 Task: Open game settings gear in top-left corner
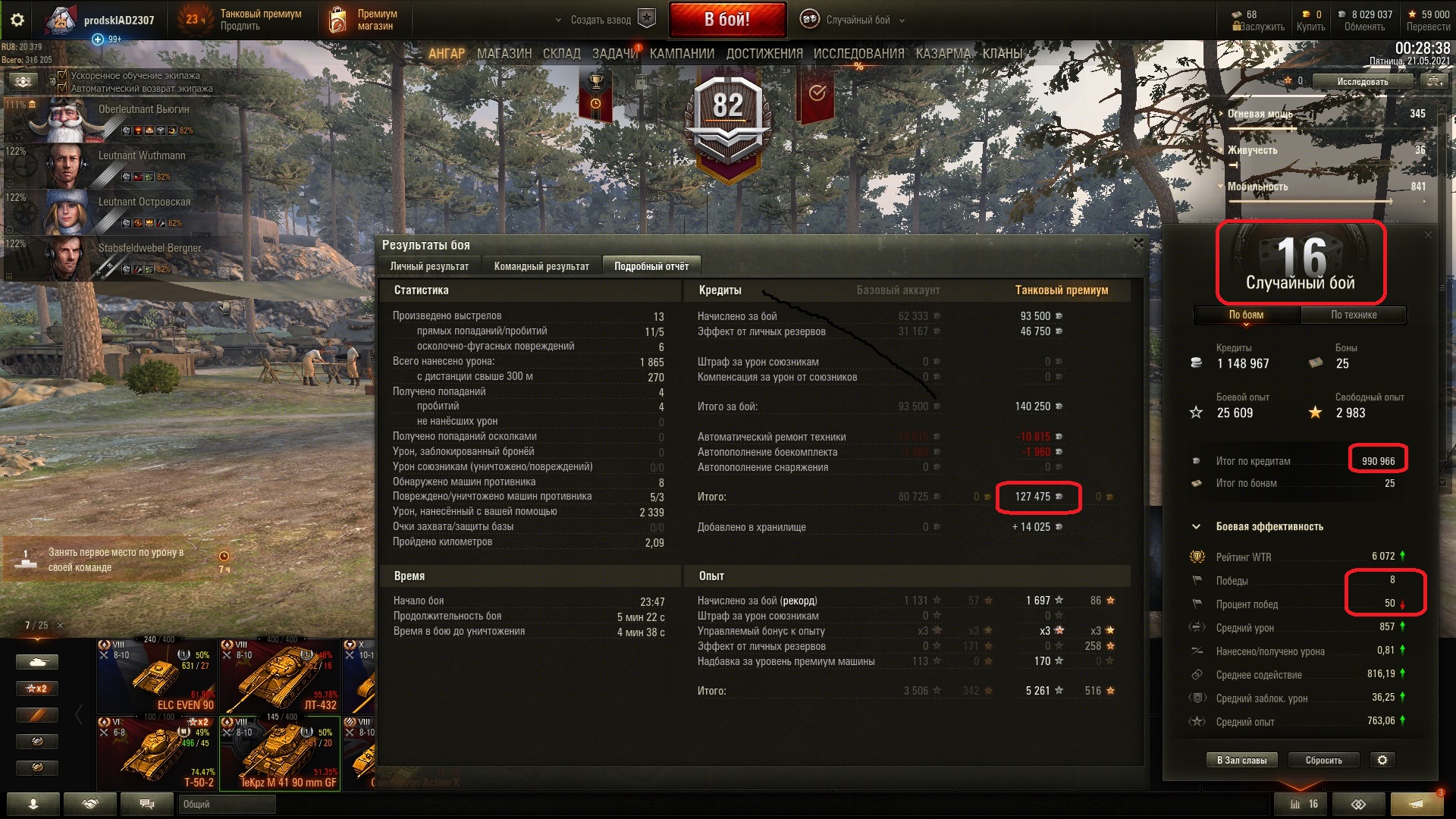coord(17,20)
